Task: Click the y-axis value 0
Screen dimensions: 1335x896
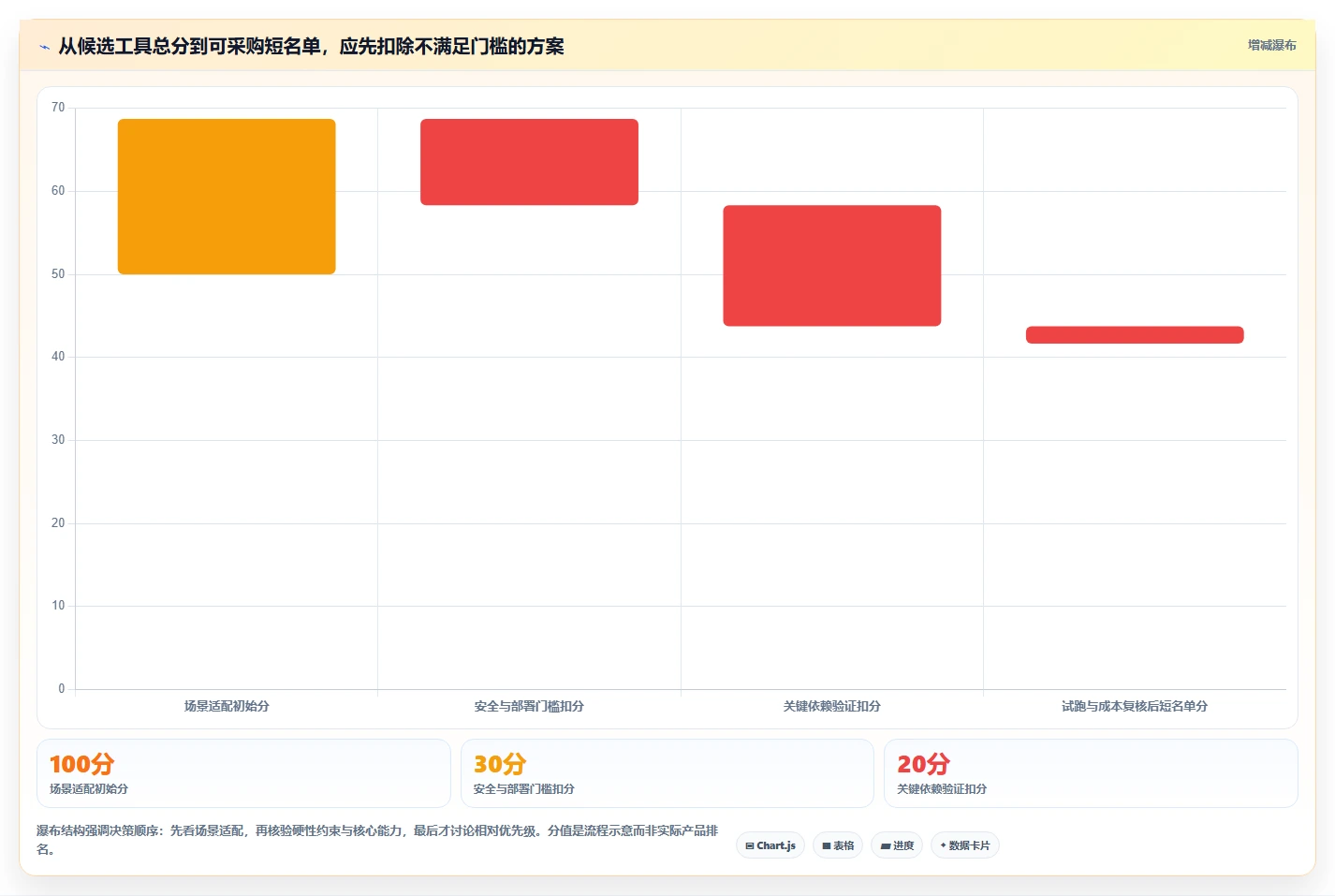Action: [62, 689]
